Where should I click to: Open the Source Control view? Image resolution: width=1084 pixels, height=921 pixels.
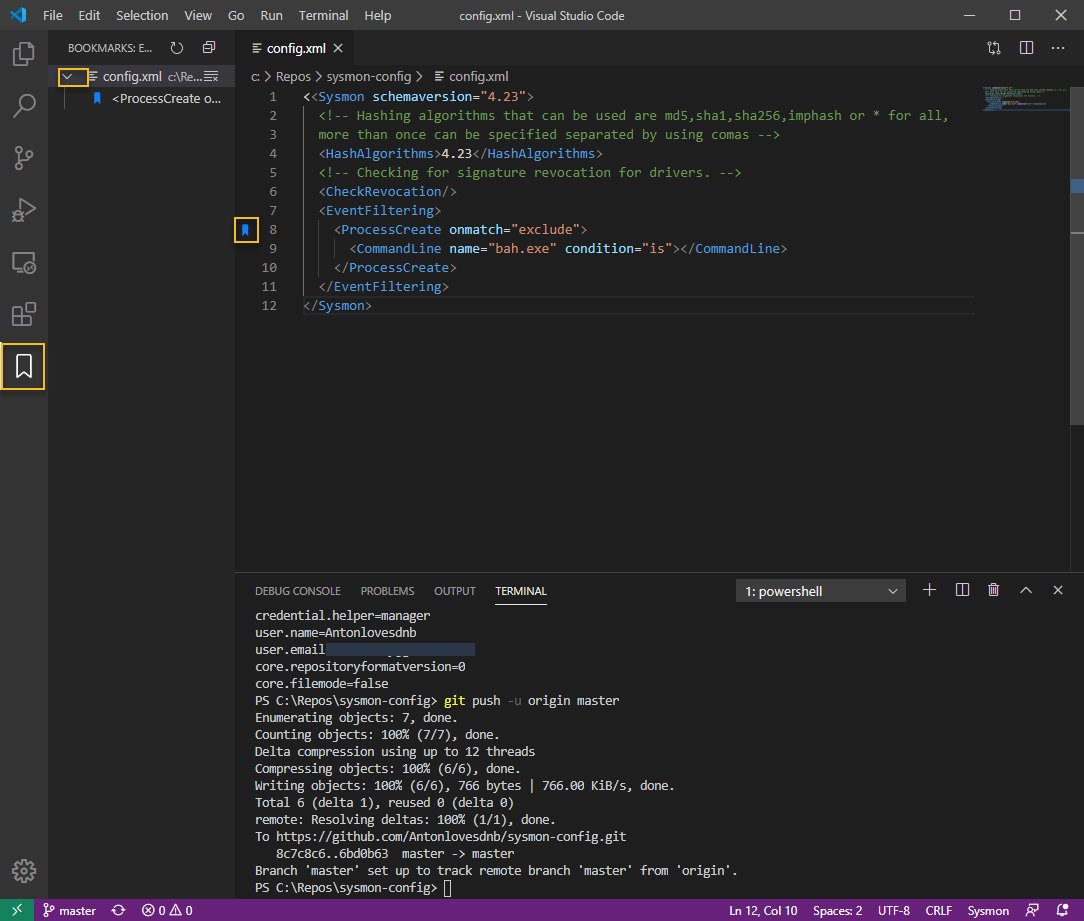[23, 157]
